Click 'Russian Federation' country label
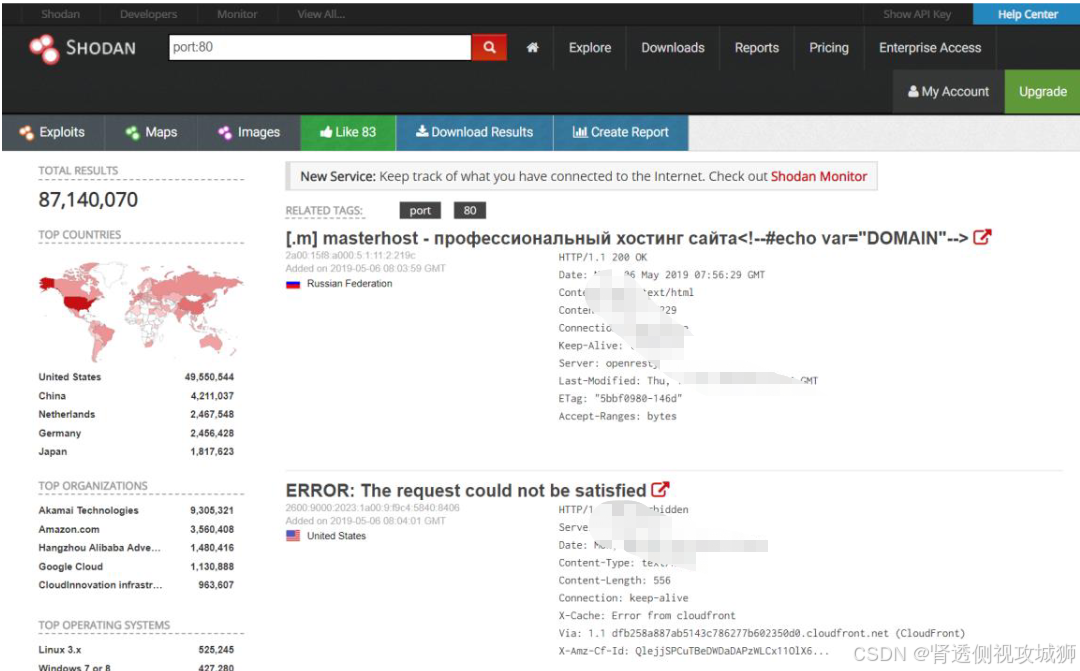The image size is (1080, 671). click(x=349, y=284)
